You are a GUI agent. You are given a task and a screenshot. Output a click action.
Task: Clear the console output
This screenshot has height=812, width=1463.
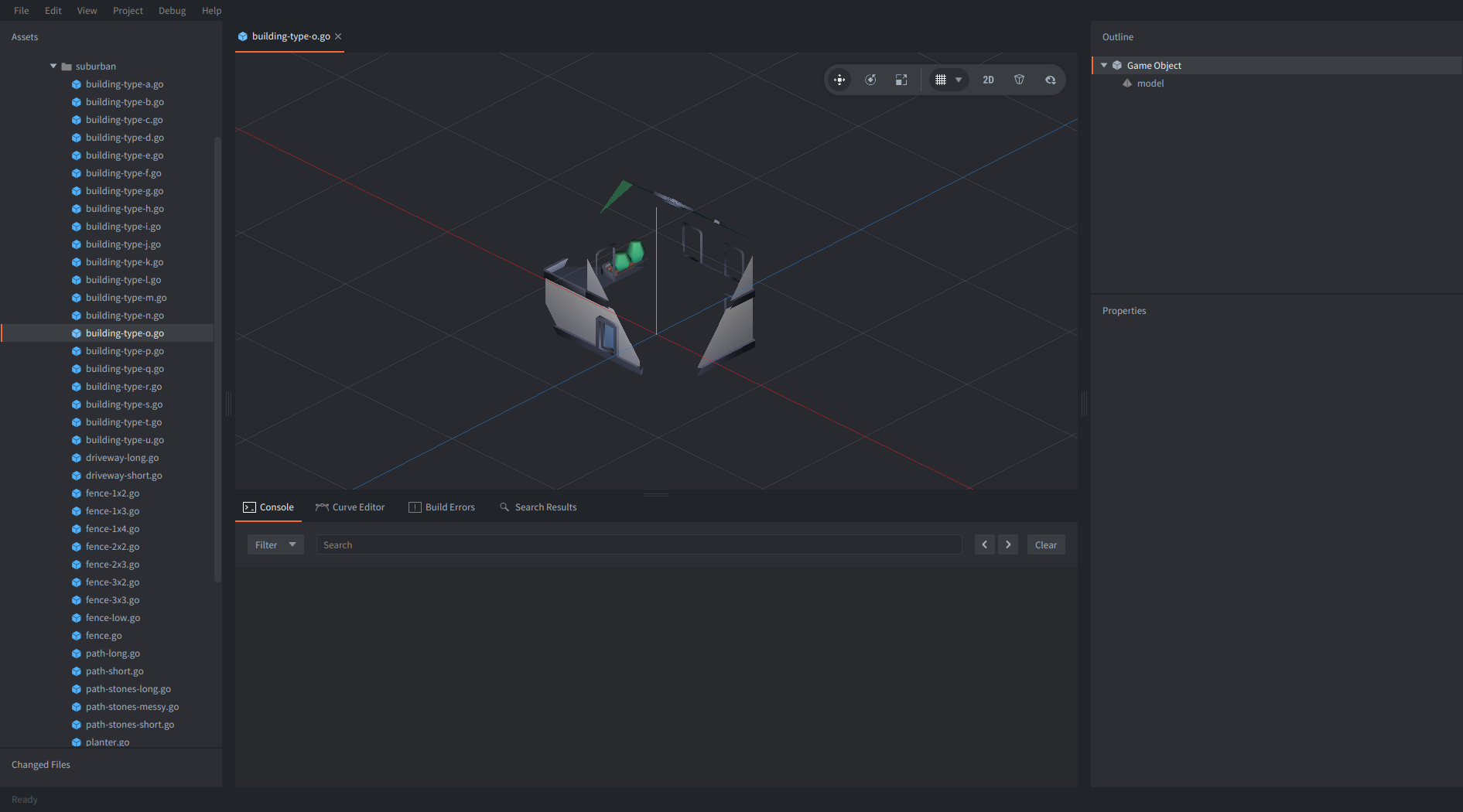coord(1045,544)
